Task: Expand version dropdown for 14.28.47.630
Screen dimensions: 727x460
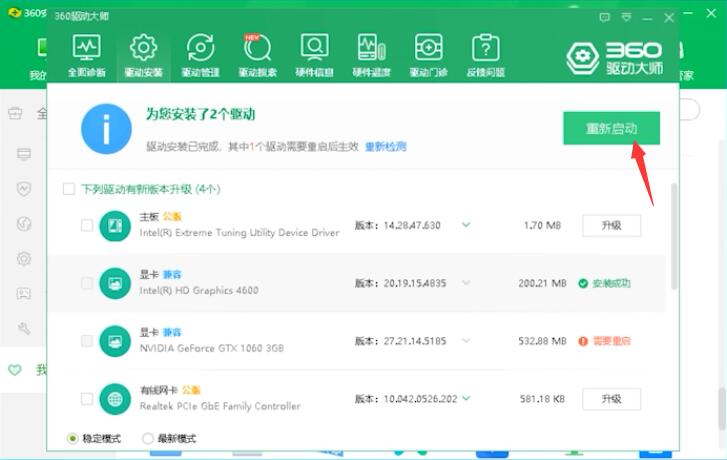Action: [x=466, y=225]
